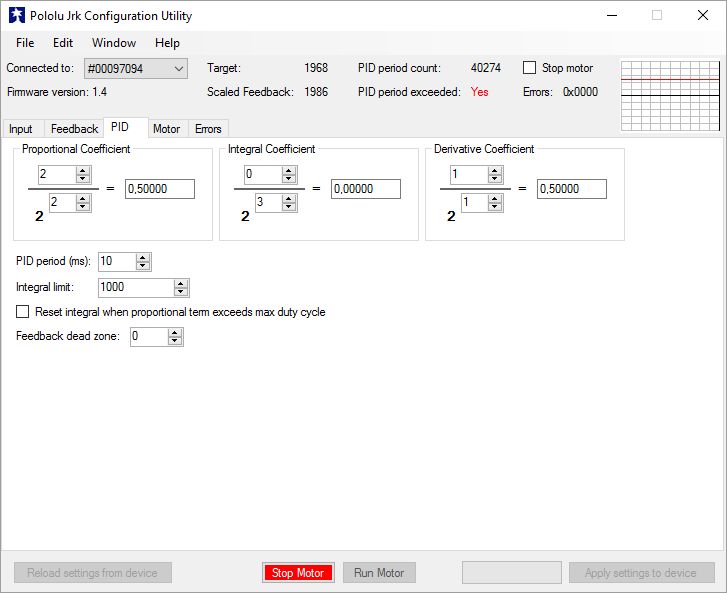The image size is (727, 593).
Task: Decrease the Derivative Coefficient numerator value
Action: coord(495,179)
